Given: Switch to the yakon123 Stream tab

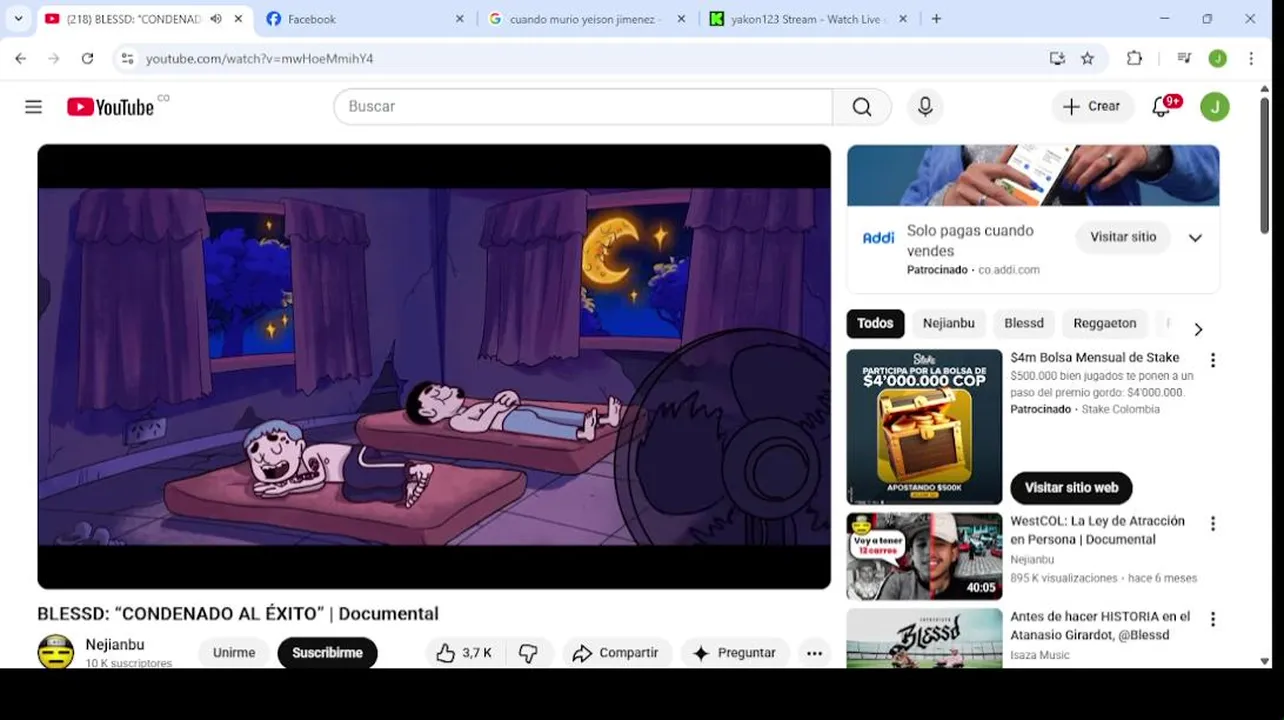Looking at the screenshot, I should click(806, 19).
